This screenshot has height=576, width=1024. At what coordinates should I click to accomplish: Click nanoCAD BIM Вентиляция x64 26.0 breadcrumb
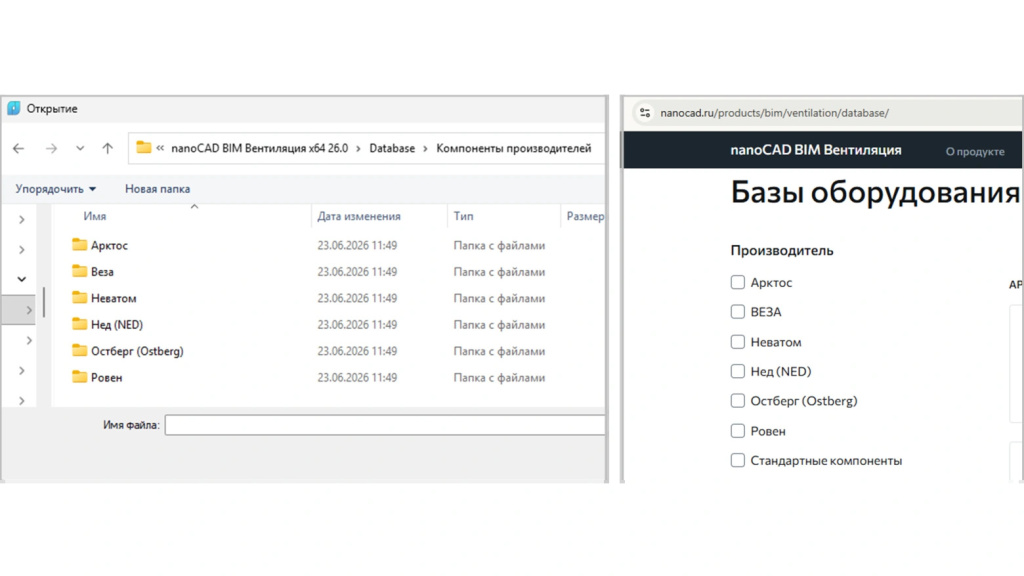pyautogui.click(x=259, y=148)
